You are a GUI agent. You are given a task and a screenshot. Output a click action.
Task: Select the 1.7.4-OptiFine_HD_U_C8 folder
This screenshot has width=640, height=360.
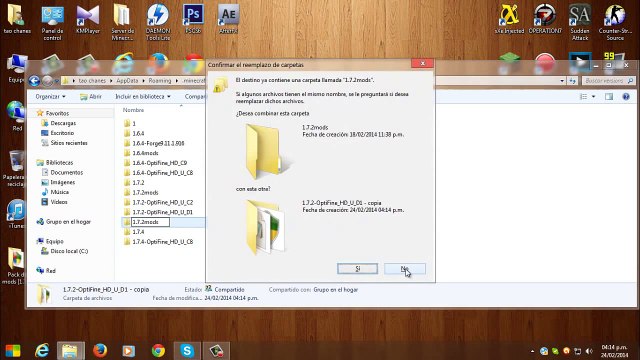point(162,242)
